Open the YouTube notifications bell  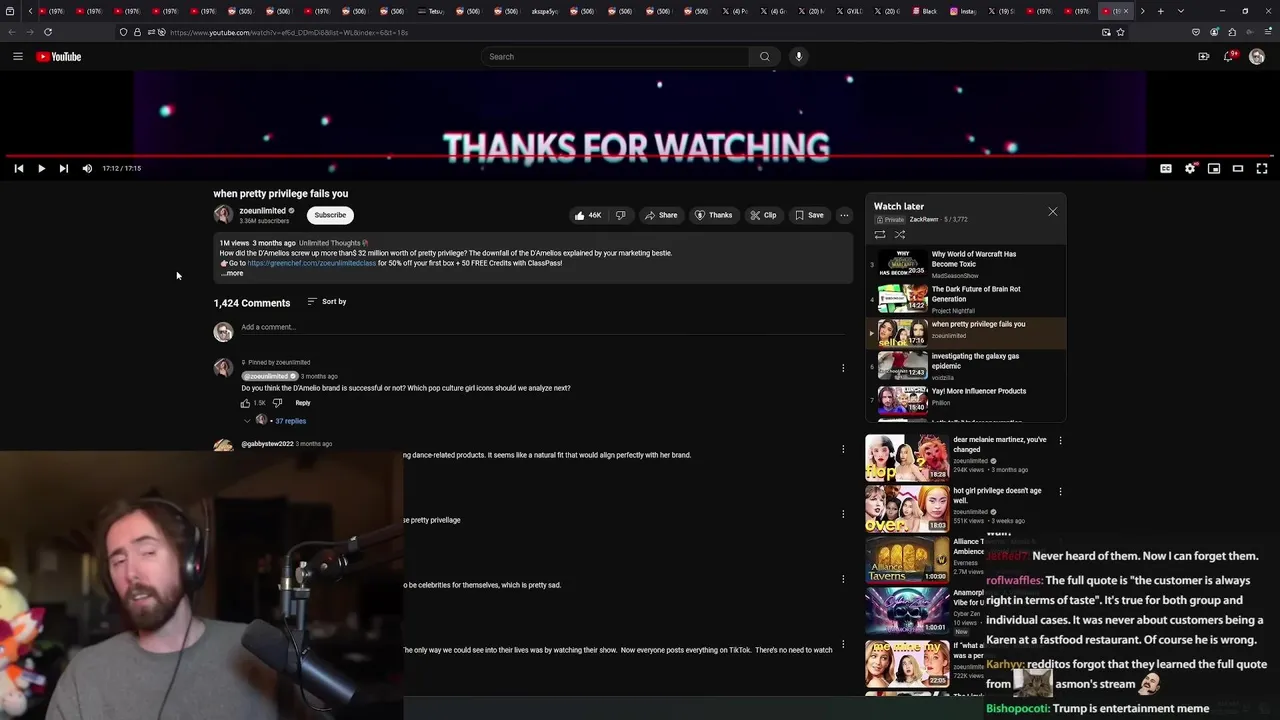tap(1229, 57)
